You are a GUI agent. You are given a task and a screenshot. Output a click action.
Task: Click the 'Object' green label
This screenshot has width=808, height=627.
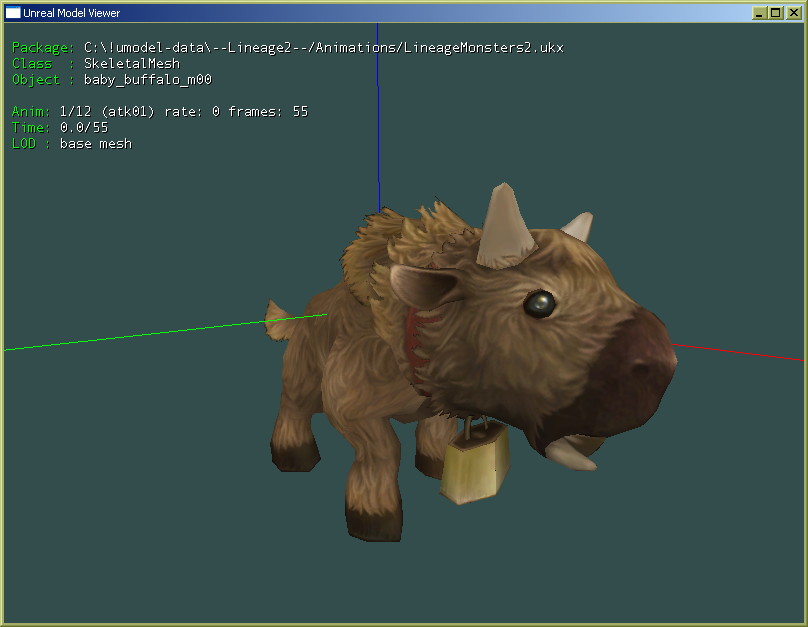tap(36, 80)
